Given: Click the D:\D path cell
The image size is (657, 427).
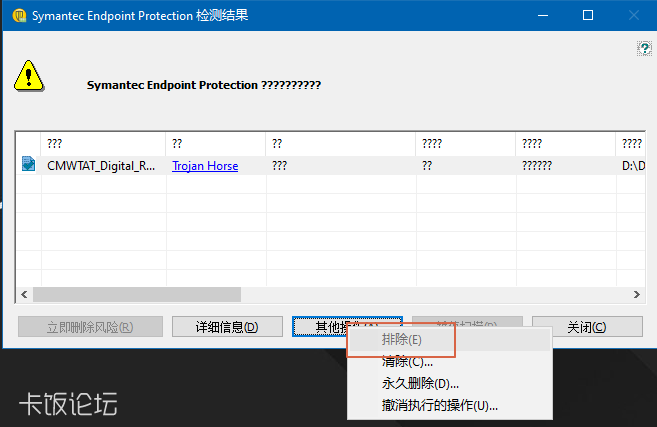Looking at the screenshot, I should [633, 166].
